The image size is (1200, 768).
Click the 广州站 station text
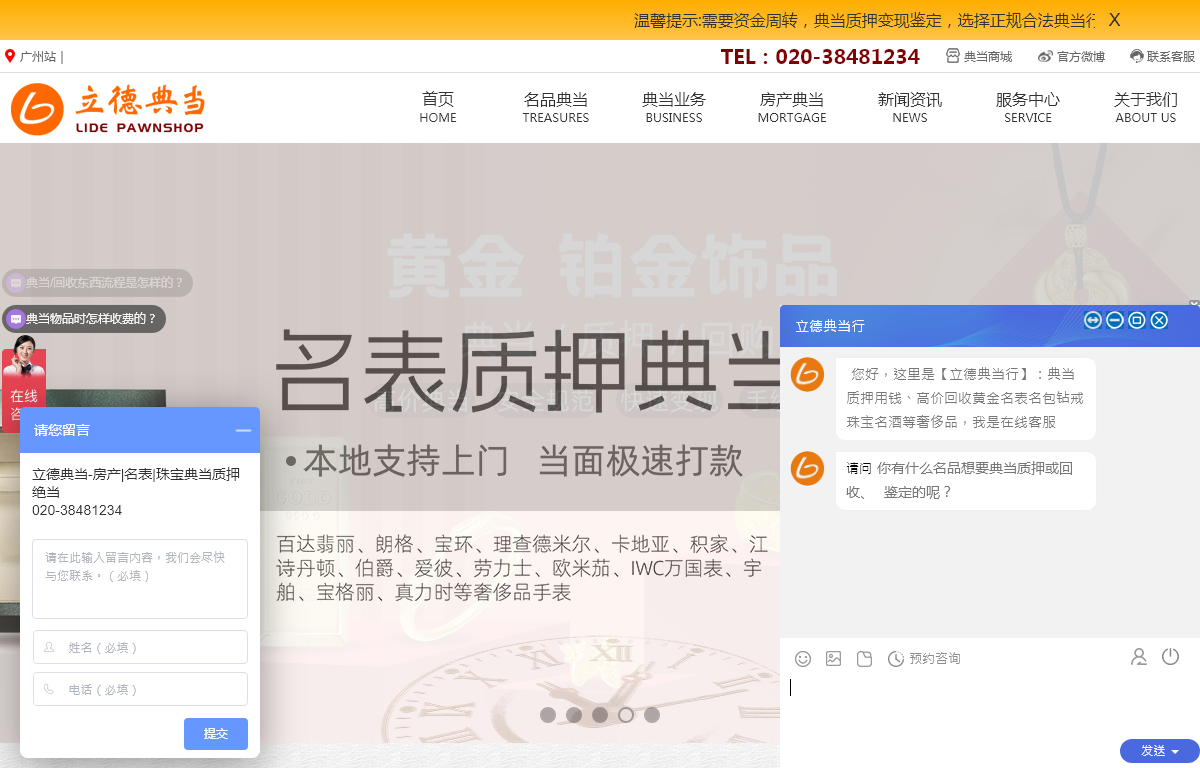coord(38,57)
